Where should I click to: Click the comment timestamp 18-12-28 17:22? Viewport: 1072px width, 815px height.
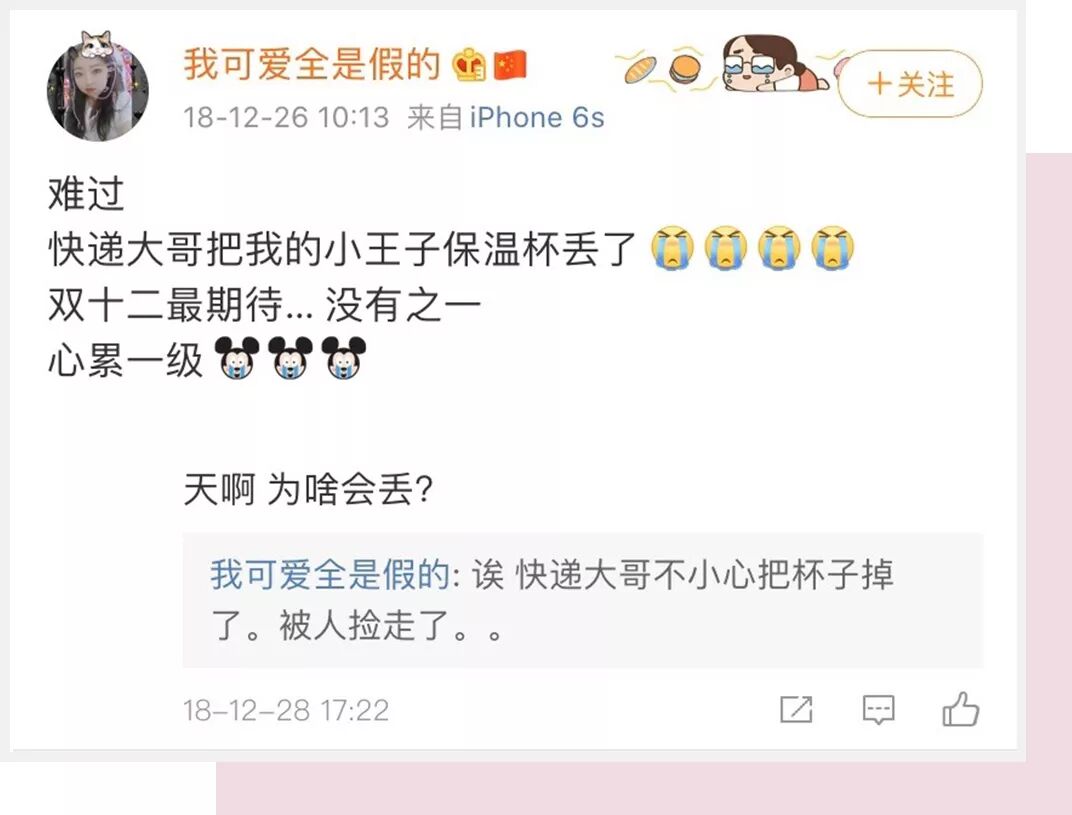pos(286,710)
